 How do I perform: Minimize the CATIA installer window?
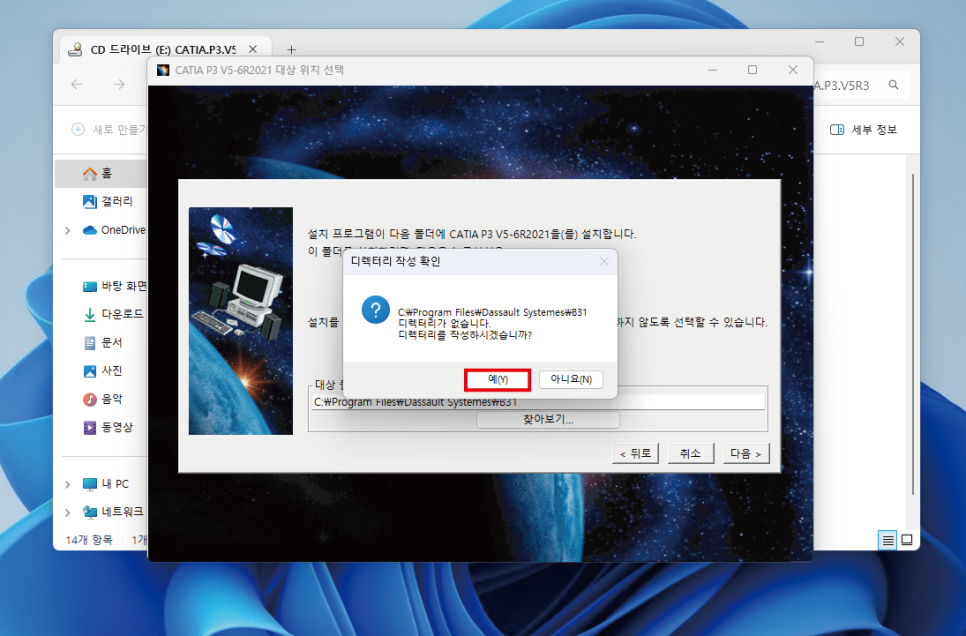coord(713,70)
